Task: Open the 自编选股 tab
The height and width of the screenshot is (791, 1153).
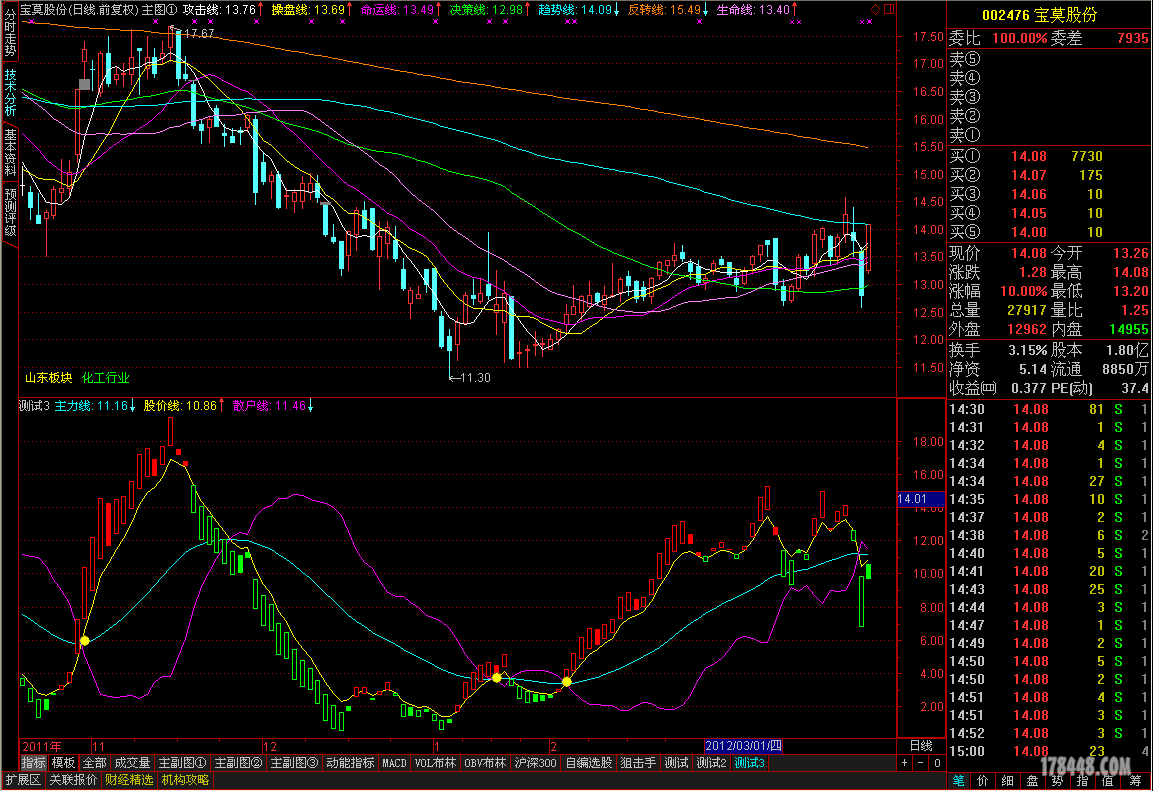Action: pyautogui.click(x=588, y=763)
